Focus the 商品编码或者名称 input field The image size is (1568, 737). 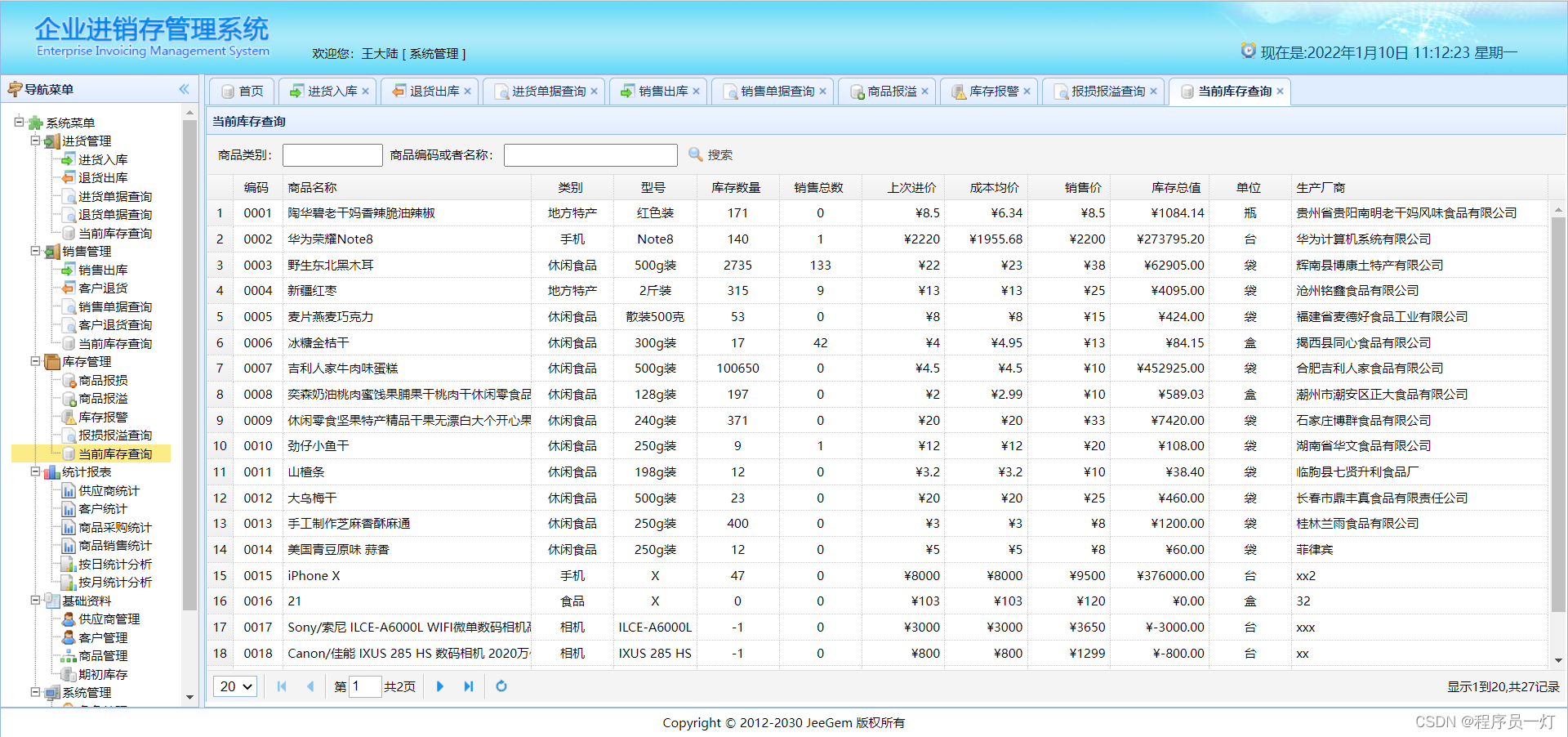590,155
